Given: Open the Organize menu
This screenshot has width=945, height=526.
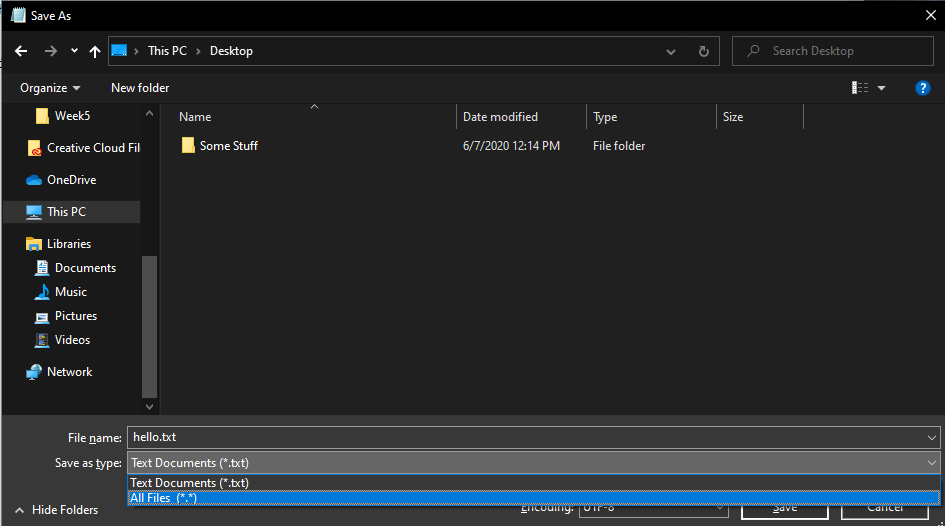Looking at the screenshot, I should pos(50,88).
